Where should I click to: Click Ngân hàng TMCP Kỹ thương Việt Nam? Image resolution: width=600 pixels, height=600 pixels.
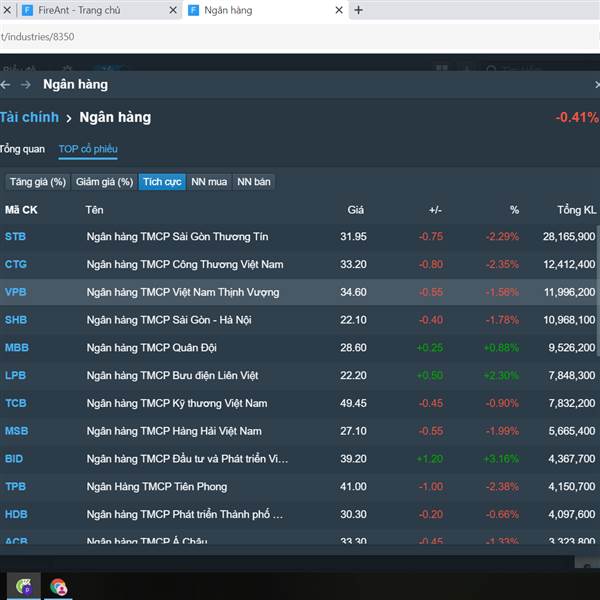coord(177,404)
